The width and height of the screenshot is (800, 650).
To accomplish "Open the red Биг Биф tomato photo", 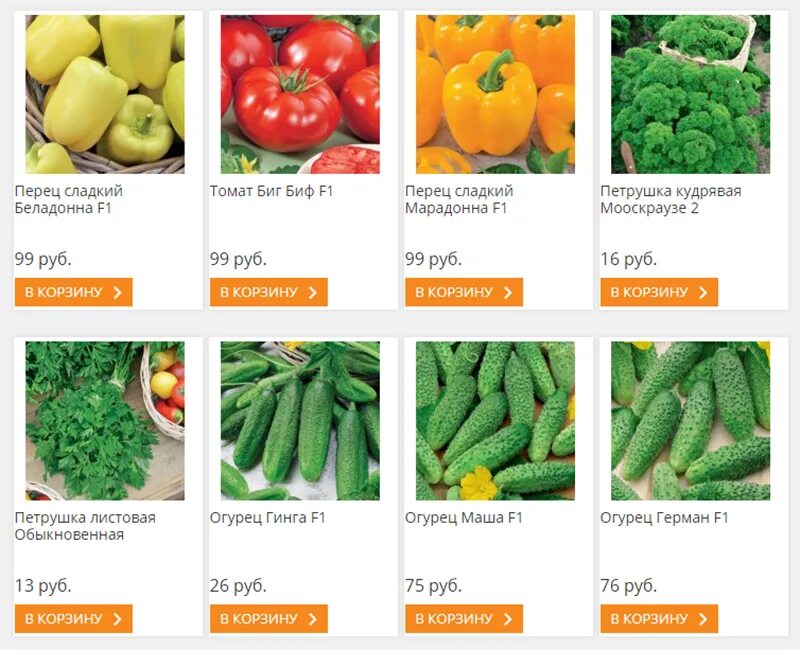I will click(300, 94).
